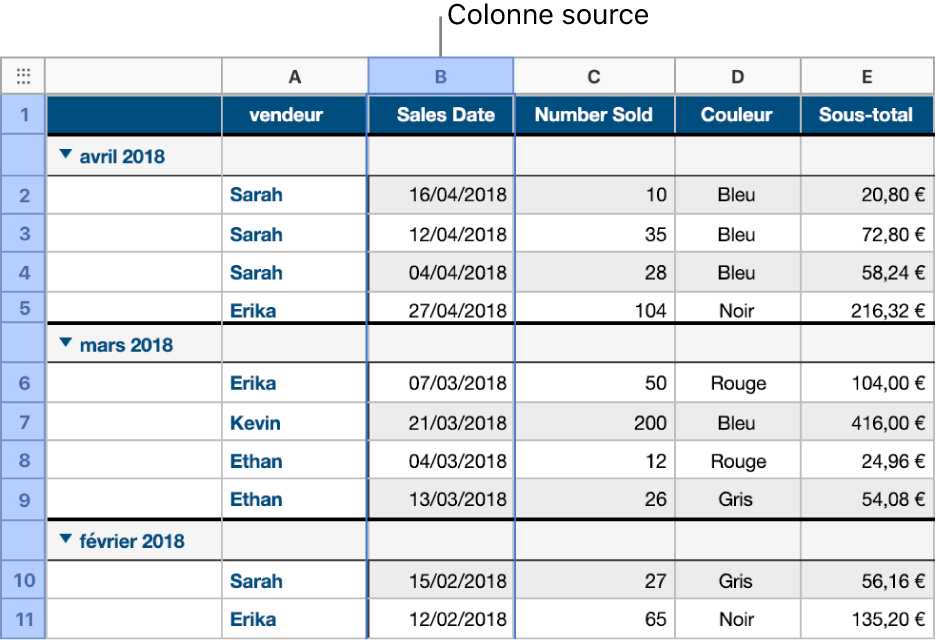Click the Sales Date header cell
This screenshot has height=641, width=935.
440,115
